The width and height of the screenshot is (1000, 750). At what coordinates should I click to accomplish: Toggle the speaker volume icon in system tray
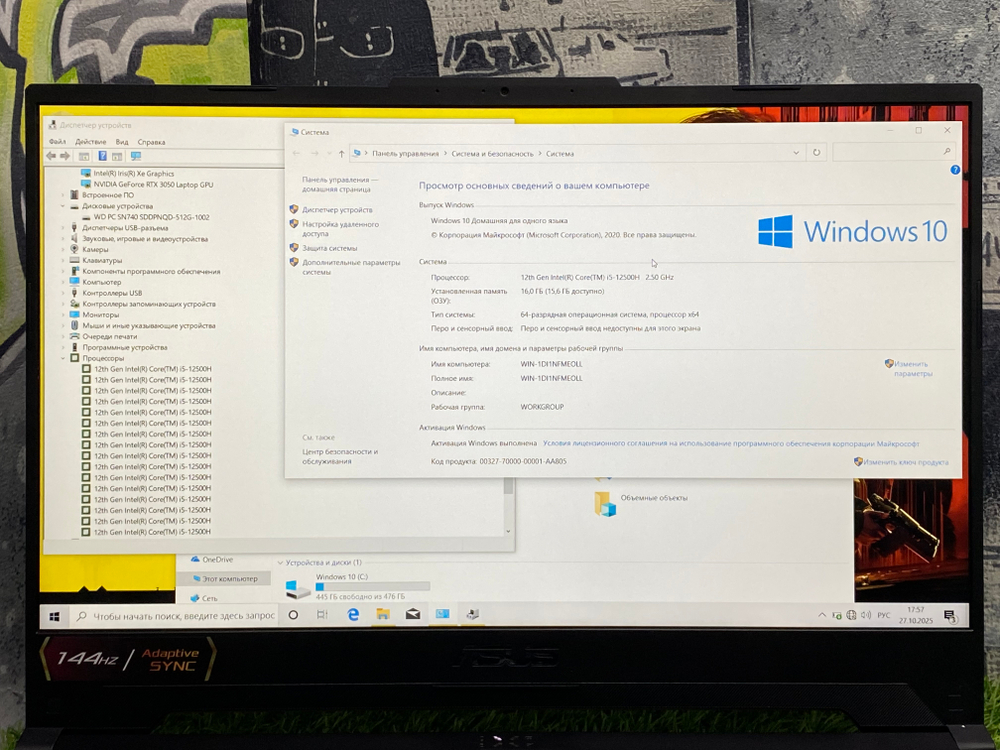point(866,614)
